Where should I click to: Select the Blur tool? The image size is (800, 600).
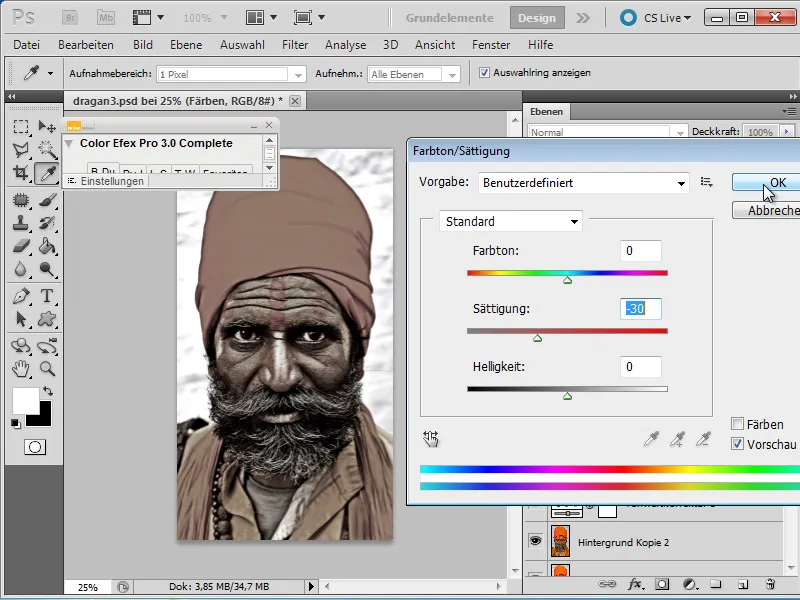point(20,269)
